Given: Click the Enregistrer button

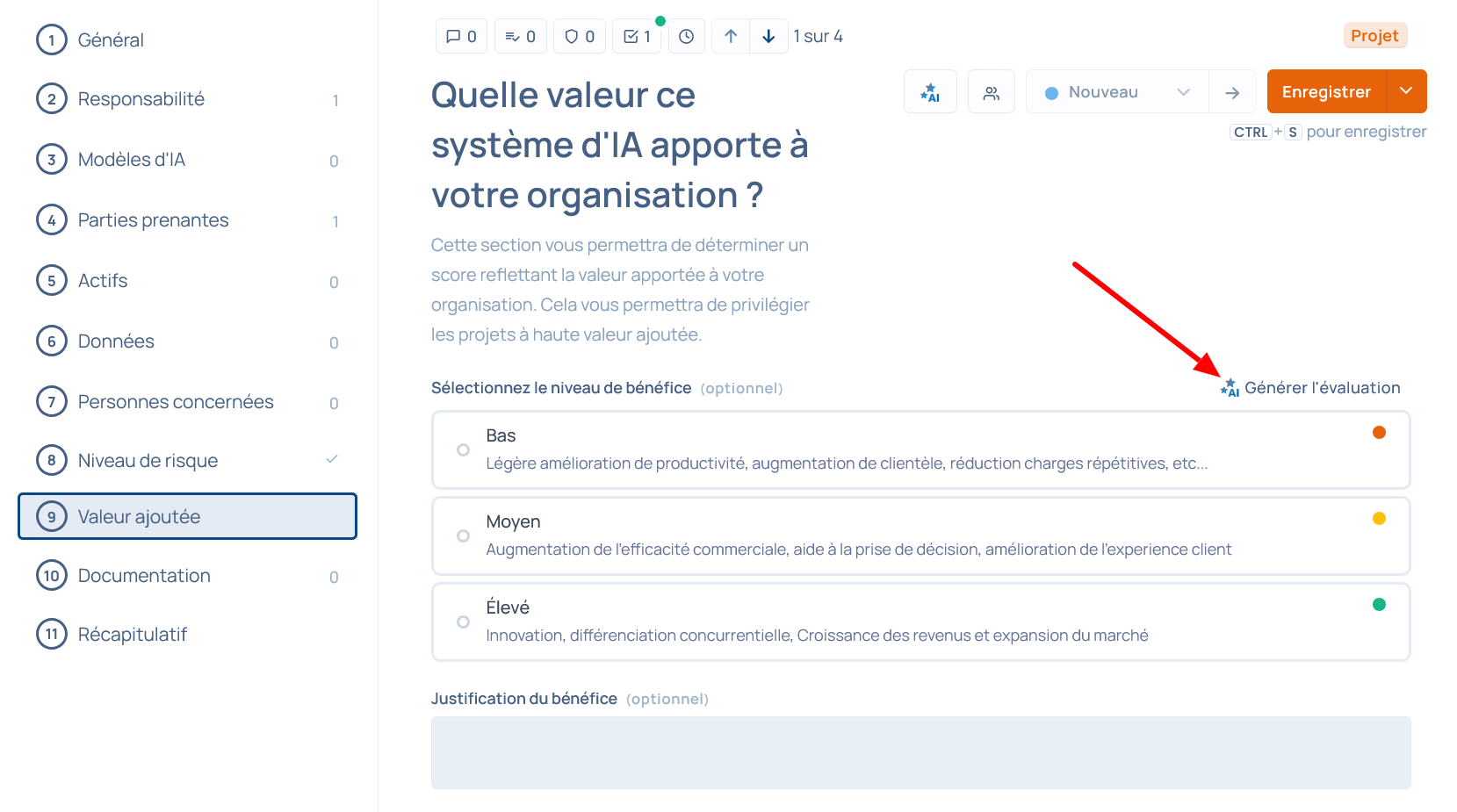Looking at the screenshot, I should pos(1326,92).
